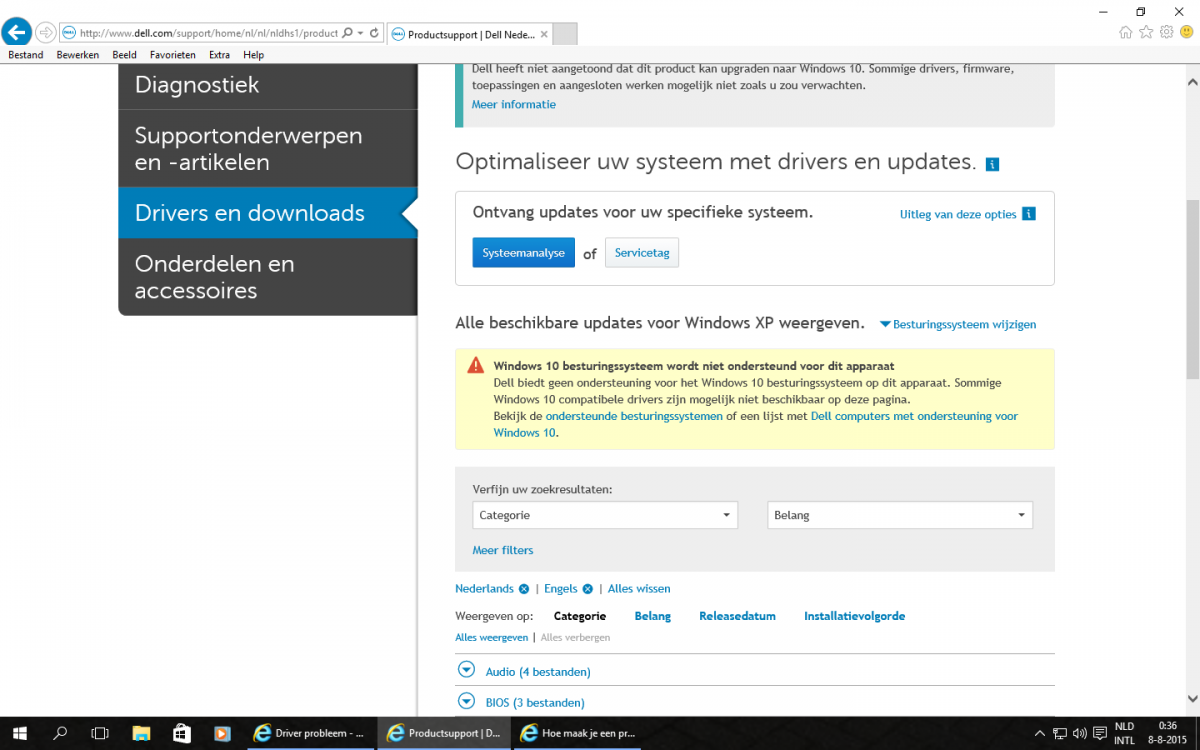Click the NLD INTL language indicator
Screen dimensions: 1200x750
[x=1125, y=733]
